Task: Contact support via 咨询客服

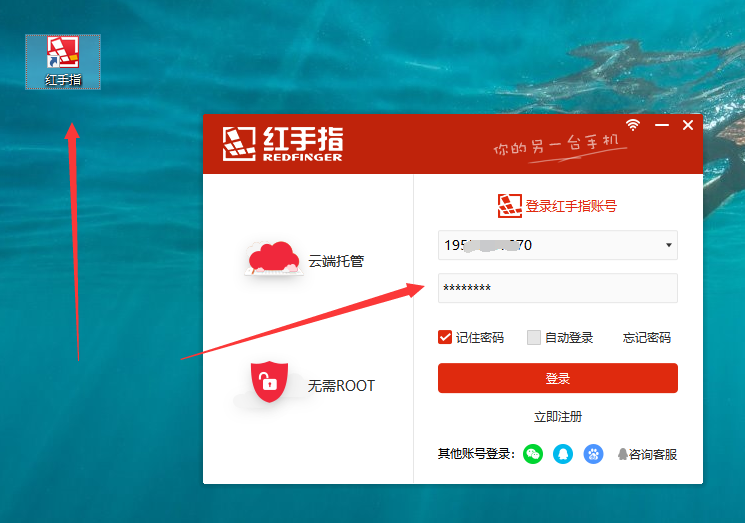Action: [x=647, y=454]
